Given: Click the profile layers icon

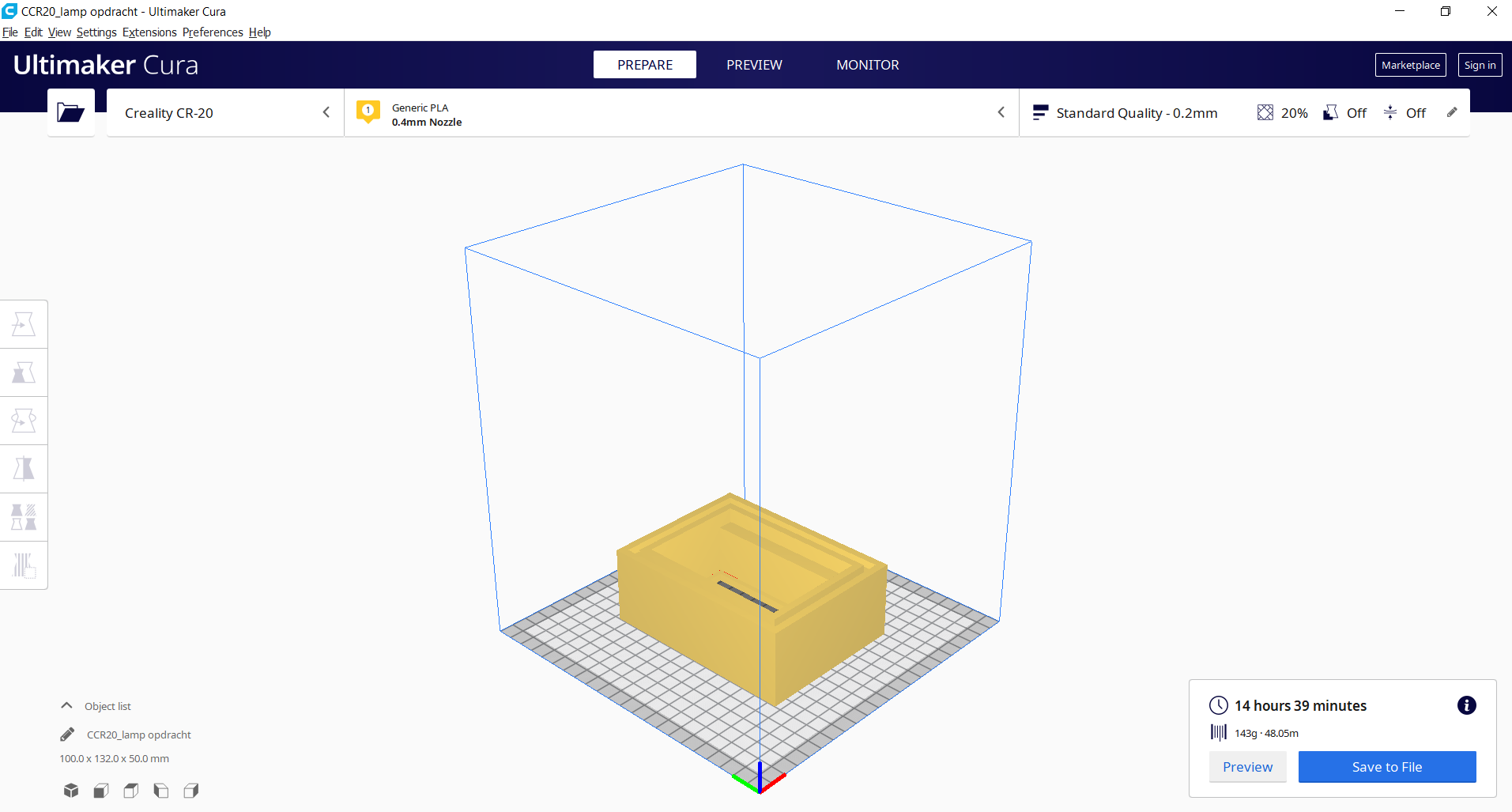Looking at the screenshot, I should pyautogui.click(x=1040, y=113).
